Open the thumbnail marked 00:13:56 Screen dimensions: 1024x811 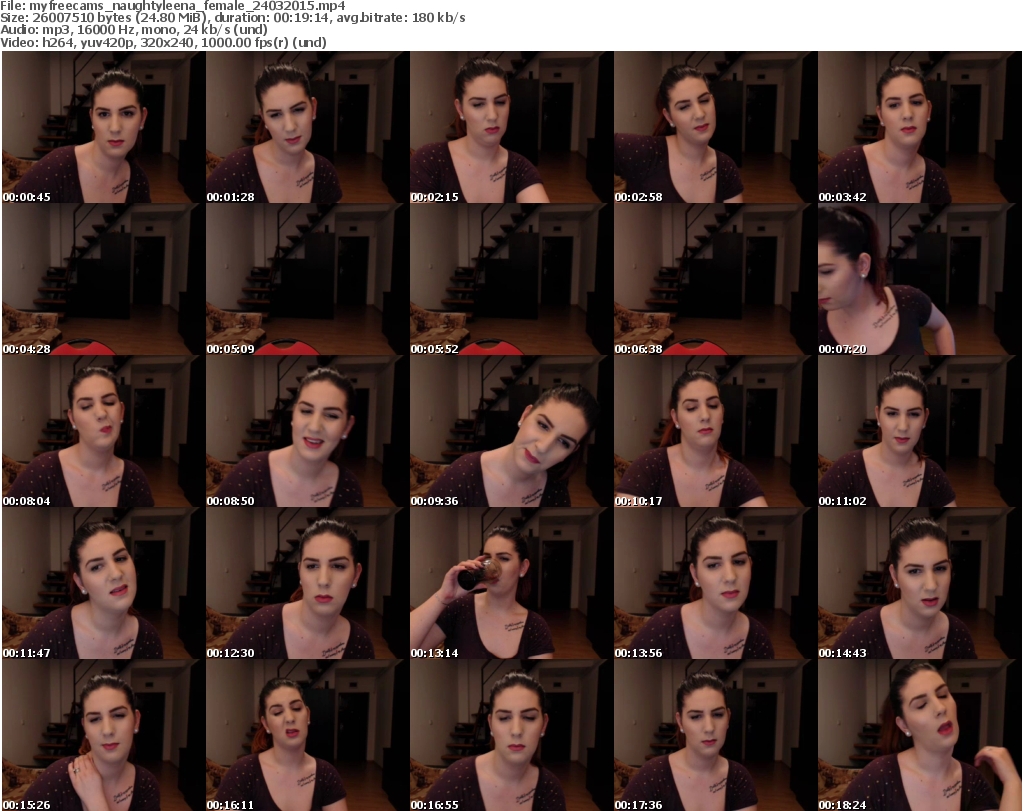[716, 583]
